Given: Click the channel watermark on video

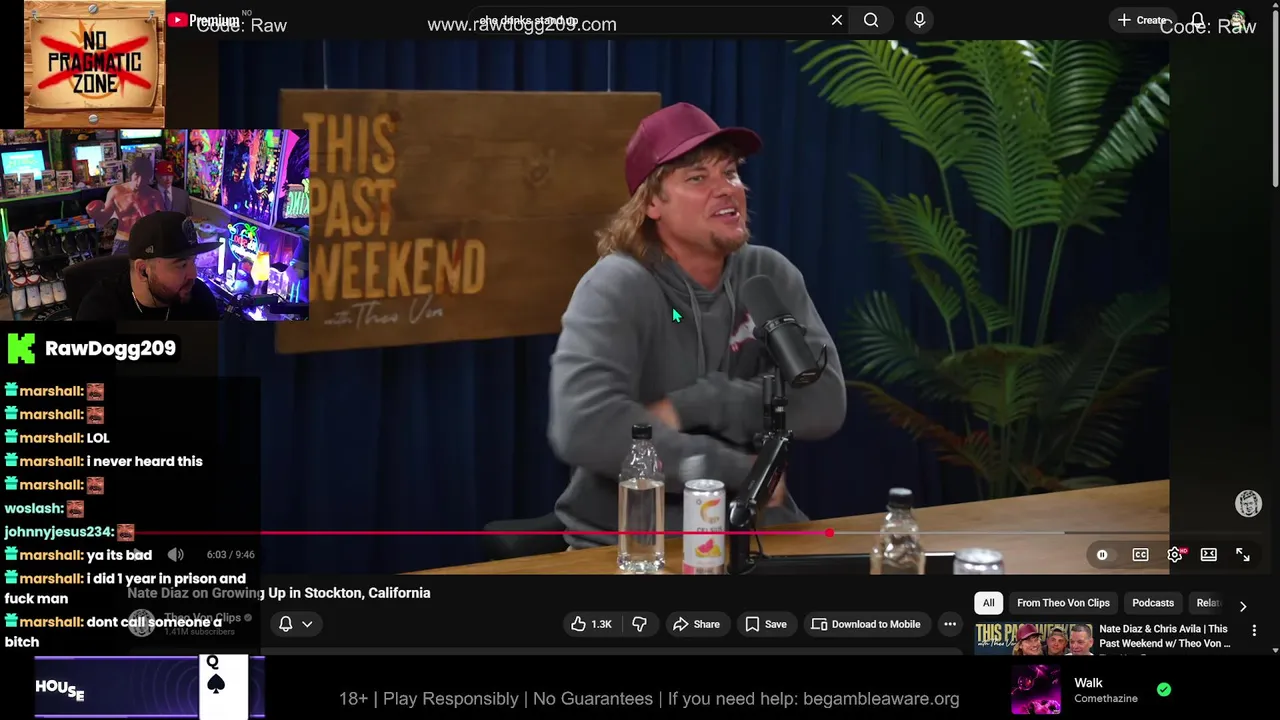Looking at the screenshot, I should 1248,503.
